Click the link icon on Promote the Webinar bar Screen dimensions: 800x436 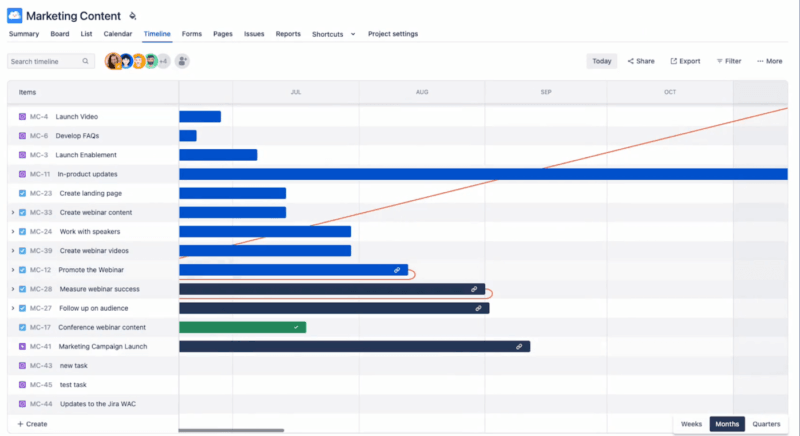pyautogui.click(x=397, y=270)
